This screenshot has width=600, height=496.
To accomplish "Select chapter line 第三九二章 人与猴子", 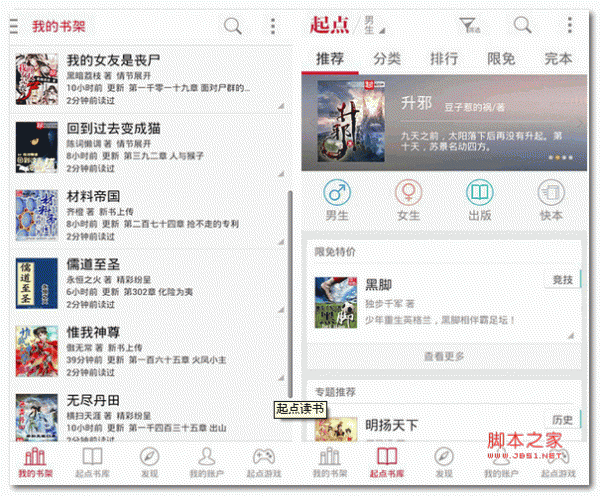I will point(163,156).
